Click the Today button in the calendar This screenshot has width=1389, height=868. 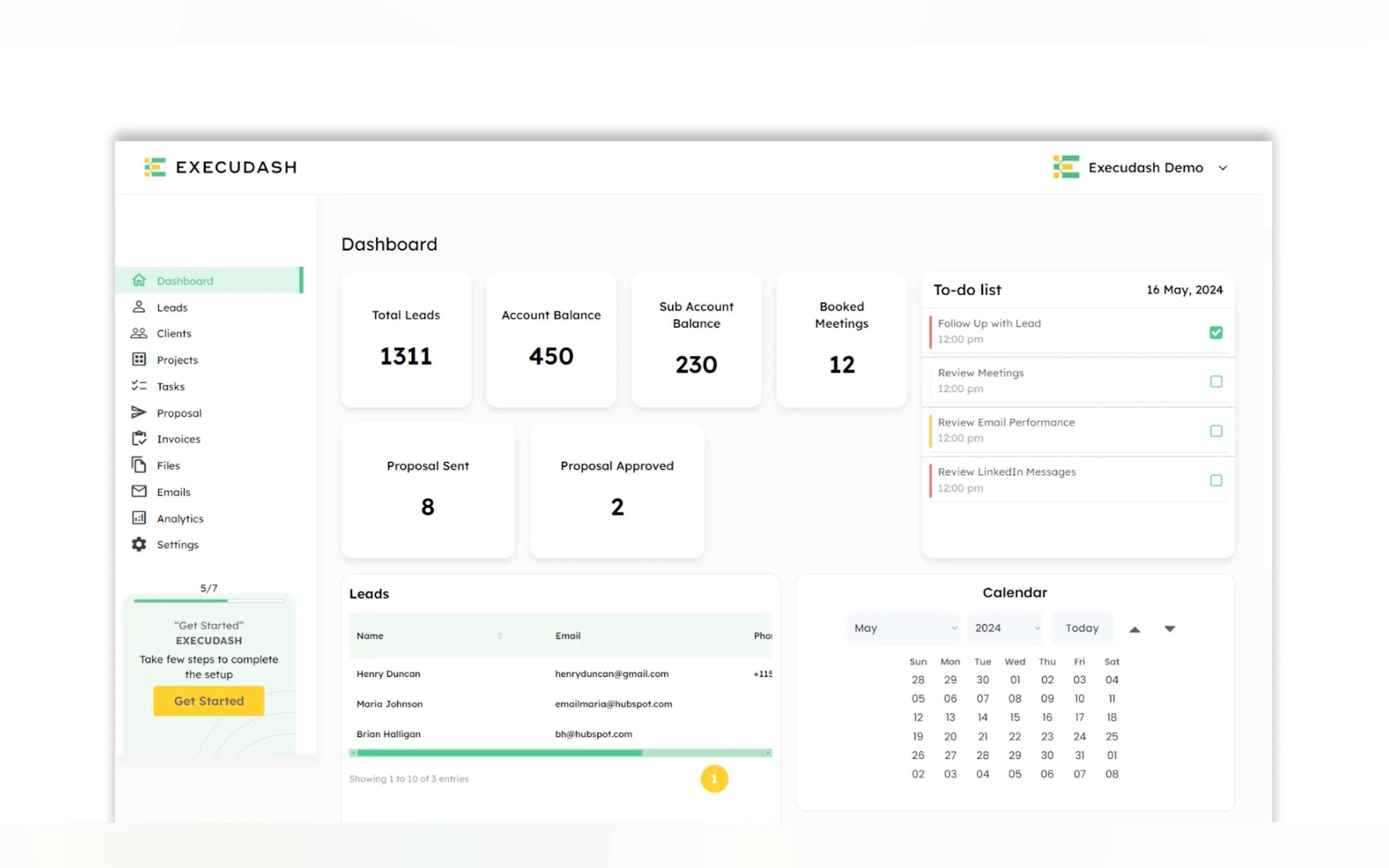pyautogui.click(x=1081, y=628)
